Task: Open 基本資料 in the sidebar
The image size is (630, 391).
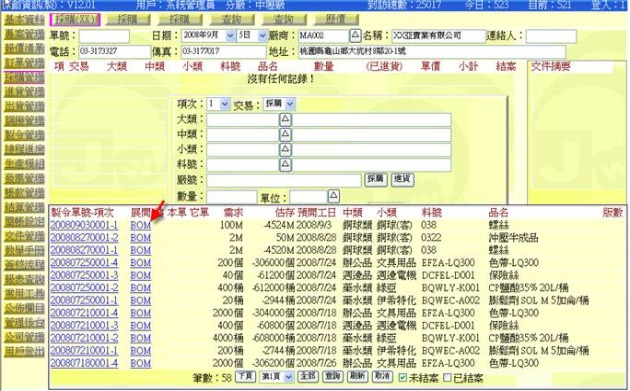Action: tap(25, 20)
